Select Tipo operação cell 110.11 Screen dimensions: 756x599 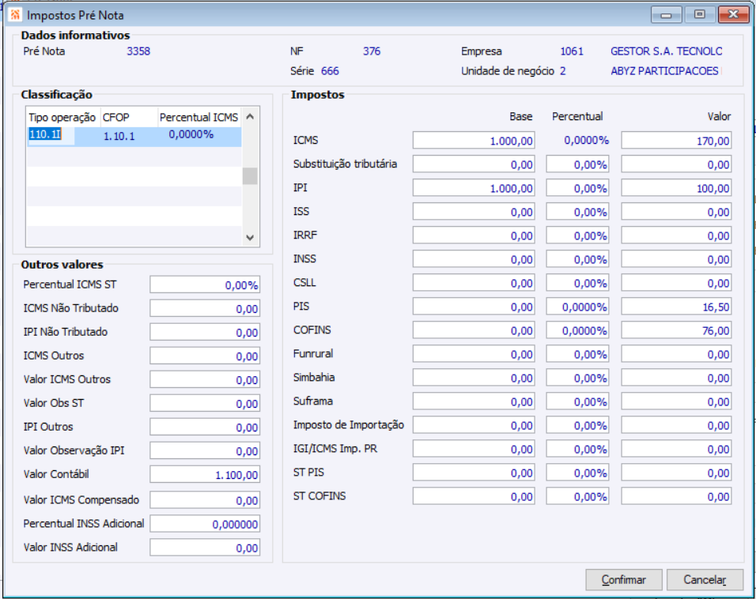pyautogui.click(x=51, y=135)
